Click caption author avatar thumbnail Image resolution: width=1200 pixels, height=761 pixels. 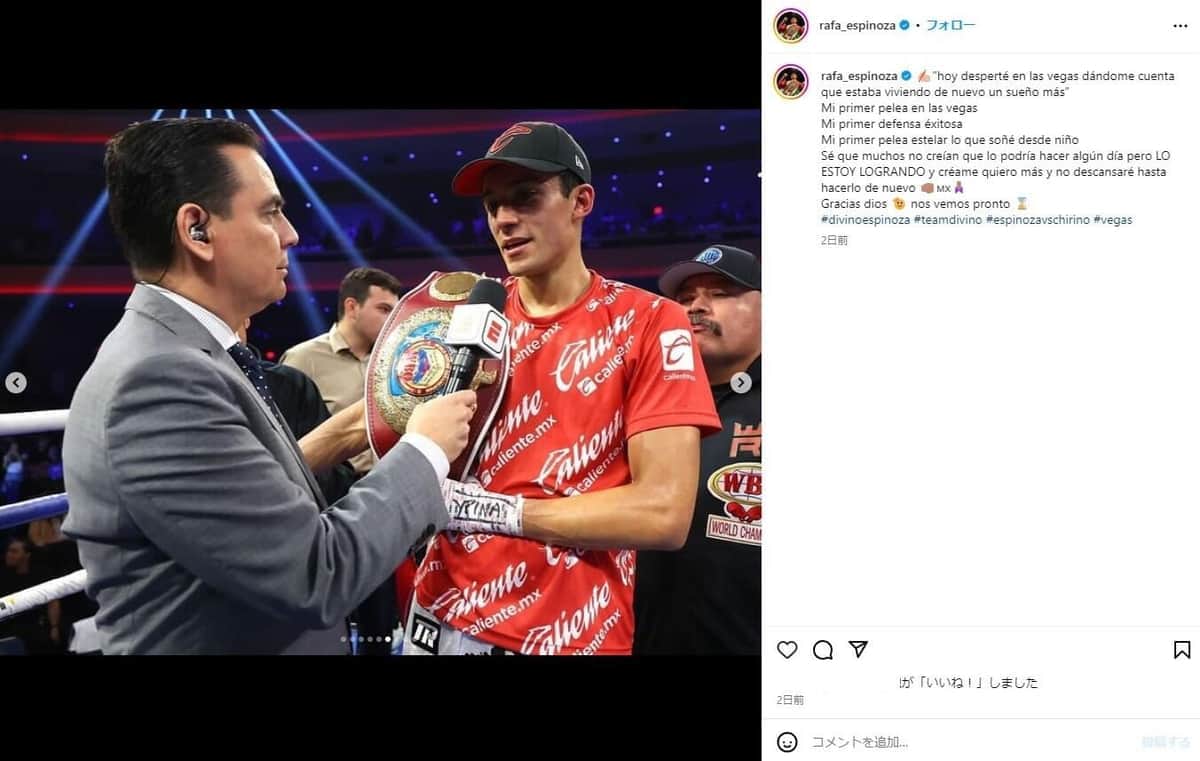[791, 82]
